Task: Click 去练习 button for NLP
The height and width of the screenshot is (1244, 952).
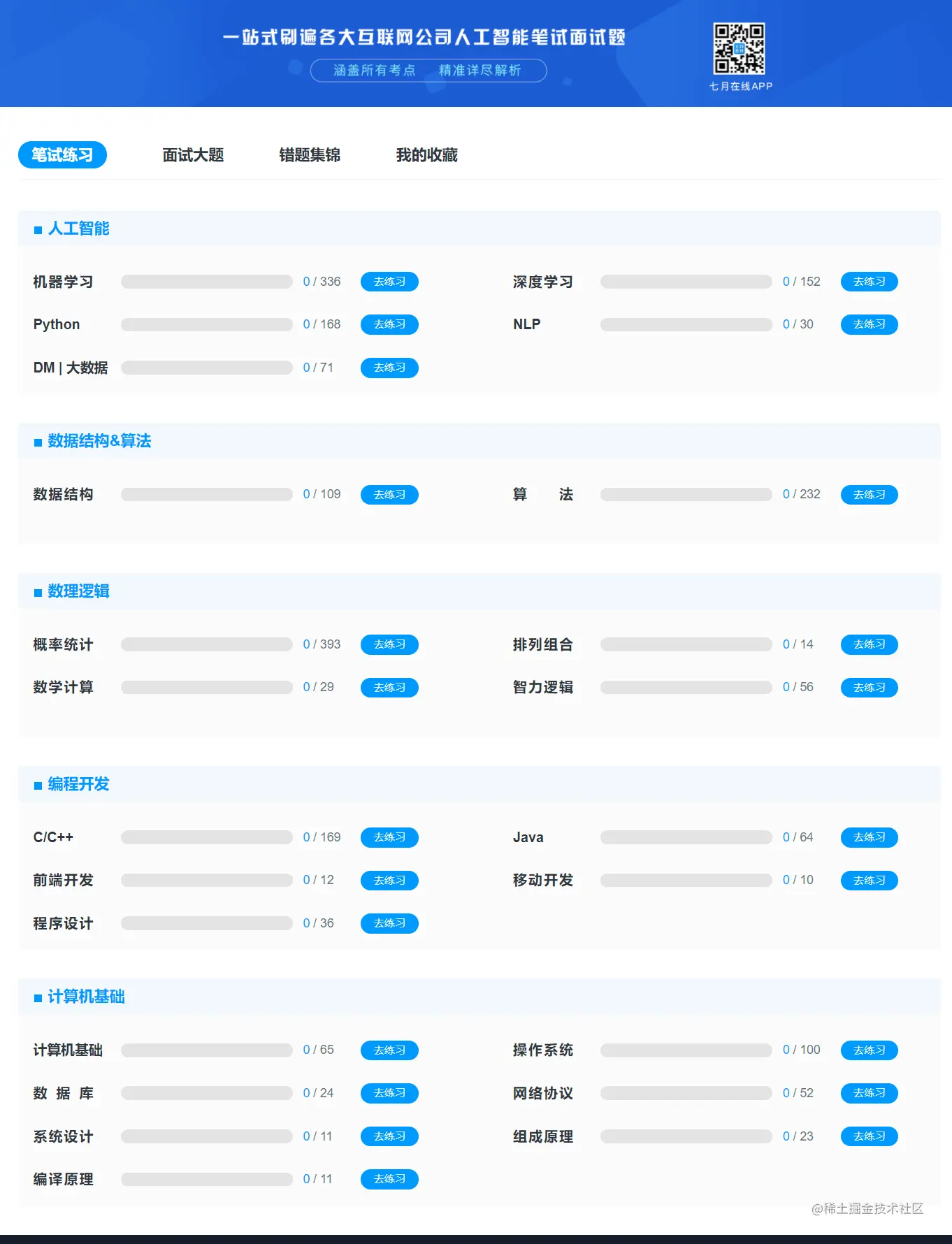Action: pyautogui.click(x=869, y=324)
